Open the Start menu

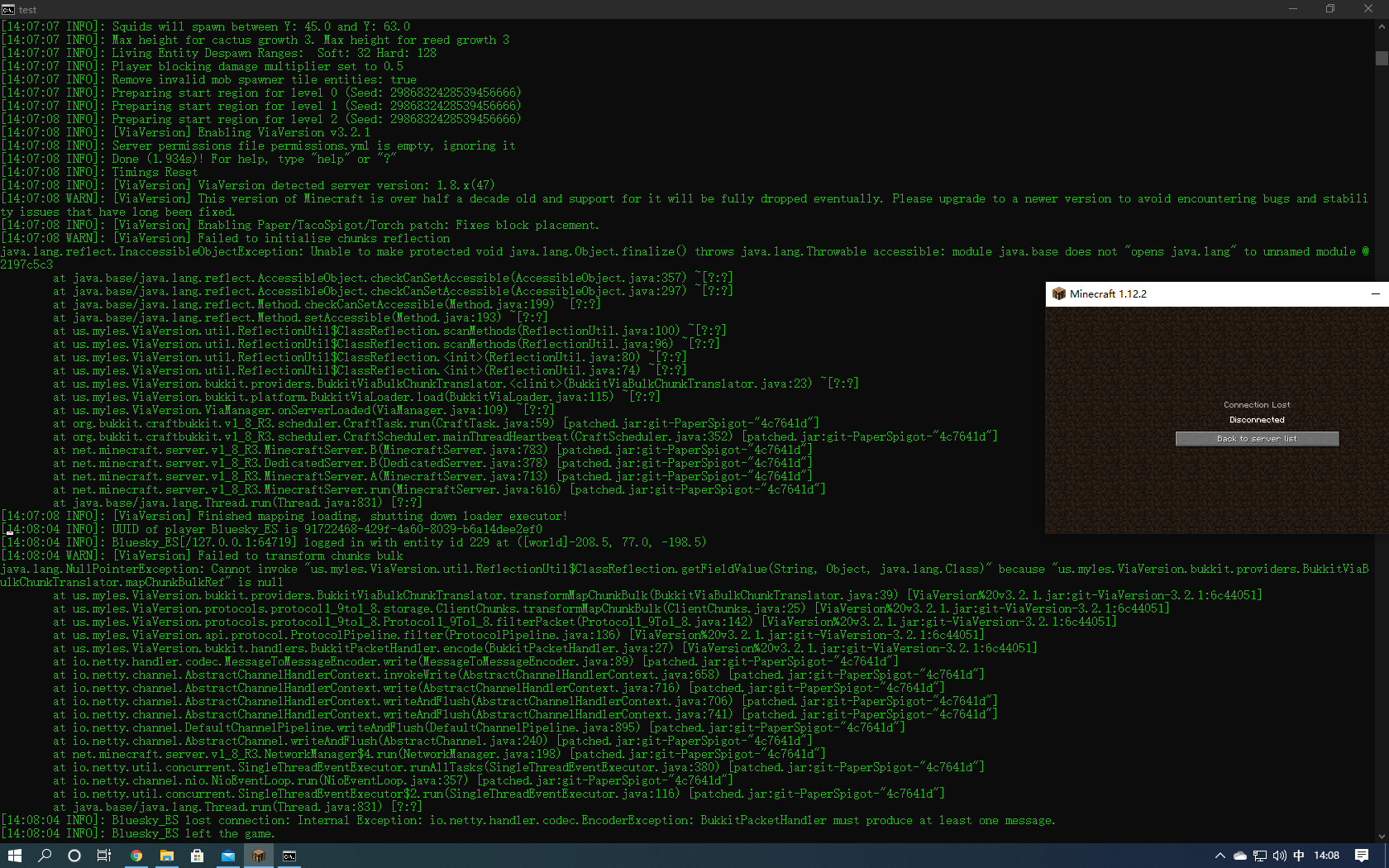point(15,855)
